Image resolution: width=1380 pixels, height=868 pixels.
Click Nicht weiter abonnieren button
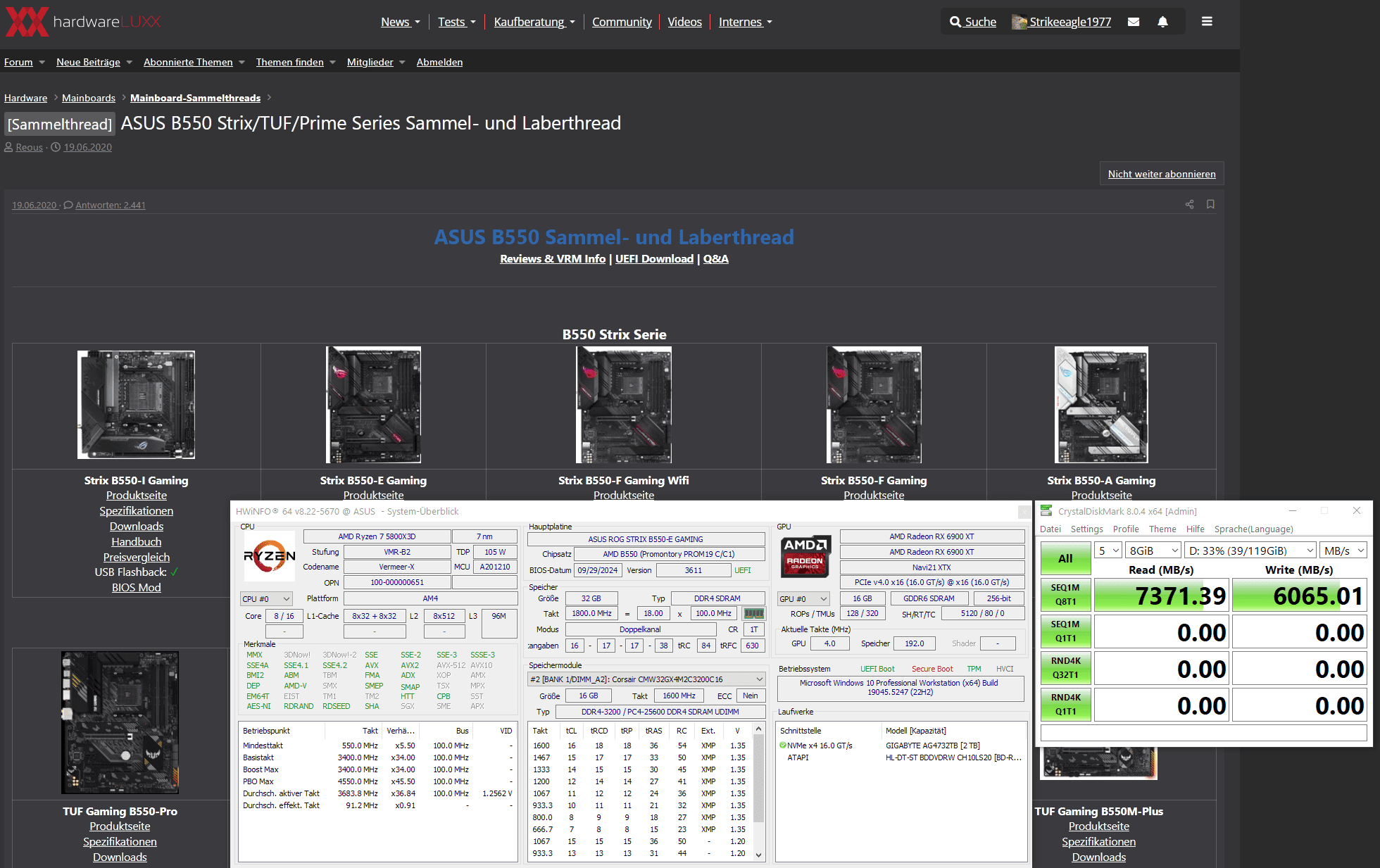pos(1162,174)
